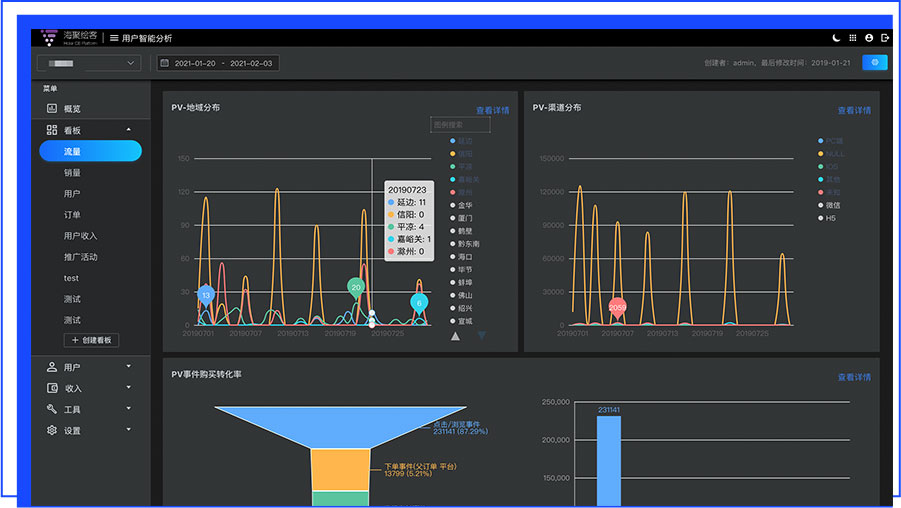The width and height of the screenshot is (901, 508).
Task: Toggle the 平凉 legend series
Action: coord(461,167)
